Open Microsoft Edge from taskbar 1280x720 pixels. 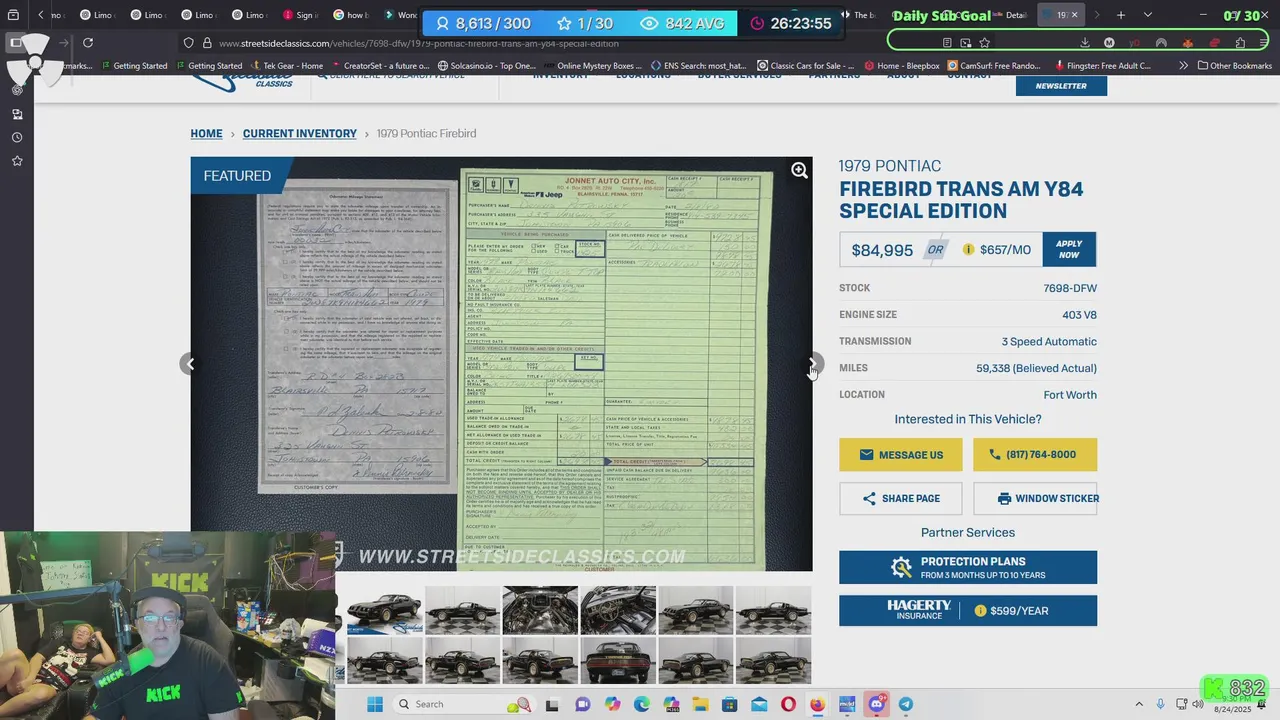click(x=641, y=704)
